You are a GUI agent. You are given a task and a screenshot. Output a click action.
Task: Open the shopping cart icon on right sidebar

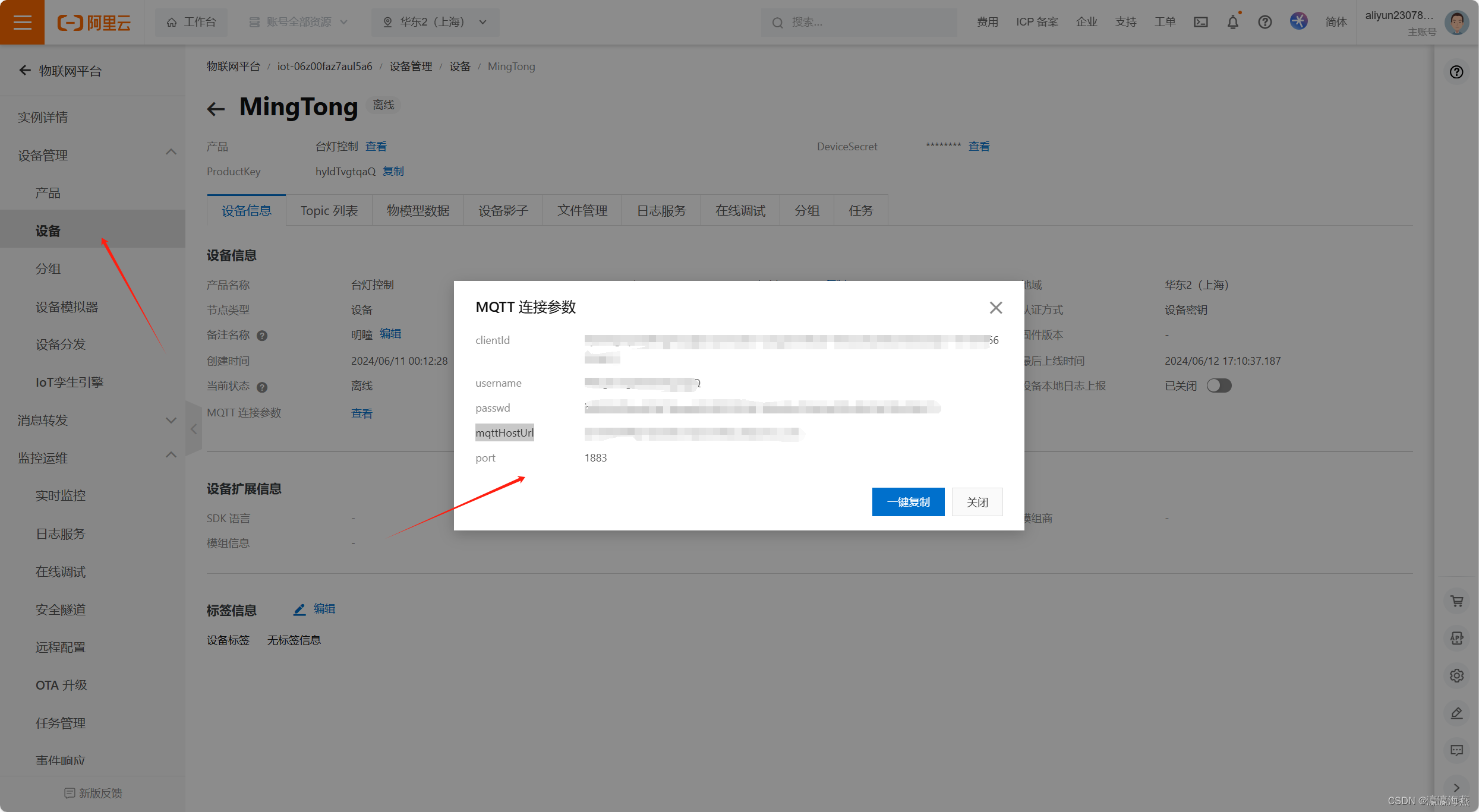(x=1456, y=601)
